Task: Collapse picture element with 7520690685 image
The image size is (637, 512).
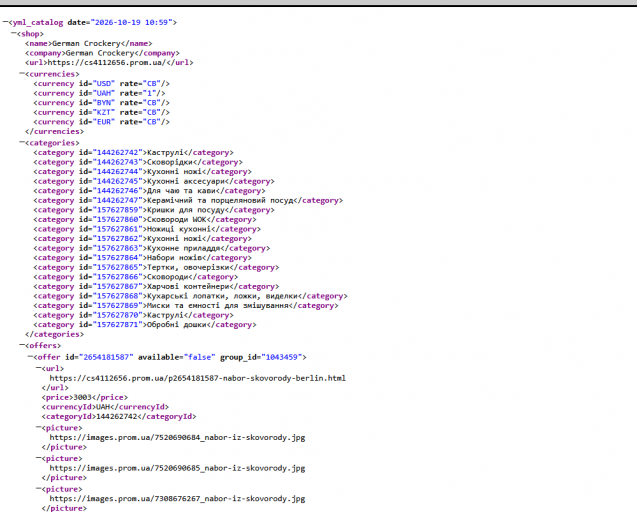Action: 38,458
